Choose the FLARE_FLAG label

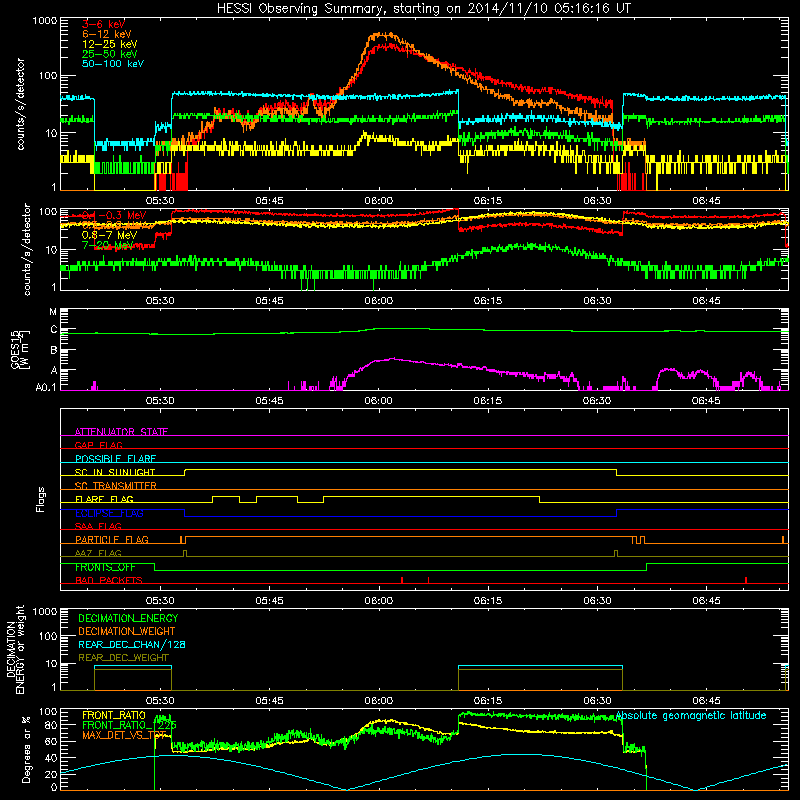104,499
